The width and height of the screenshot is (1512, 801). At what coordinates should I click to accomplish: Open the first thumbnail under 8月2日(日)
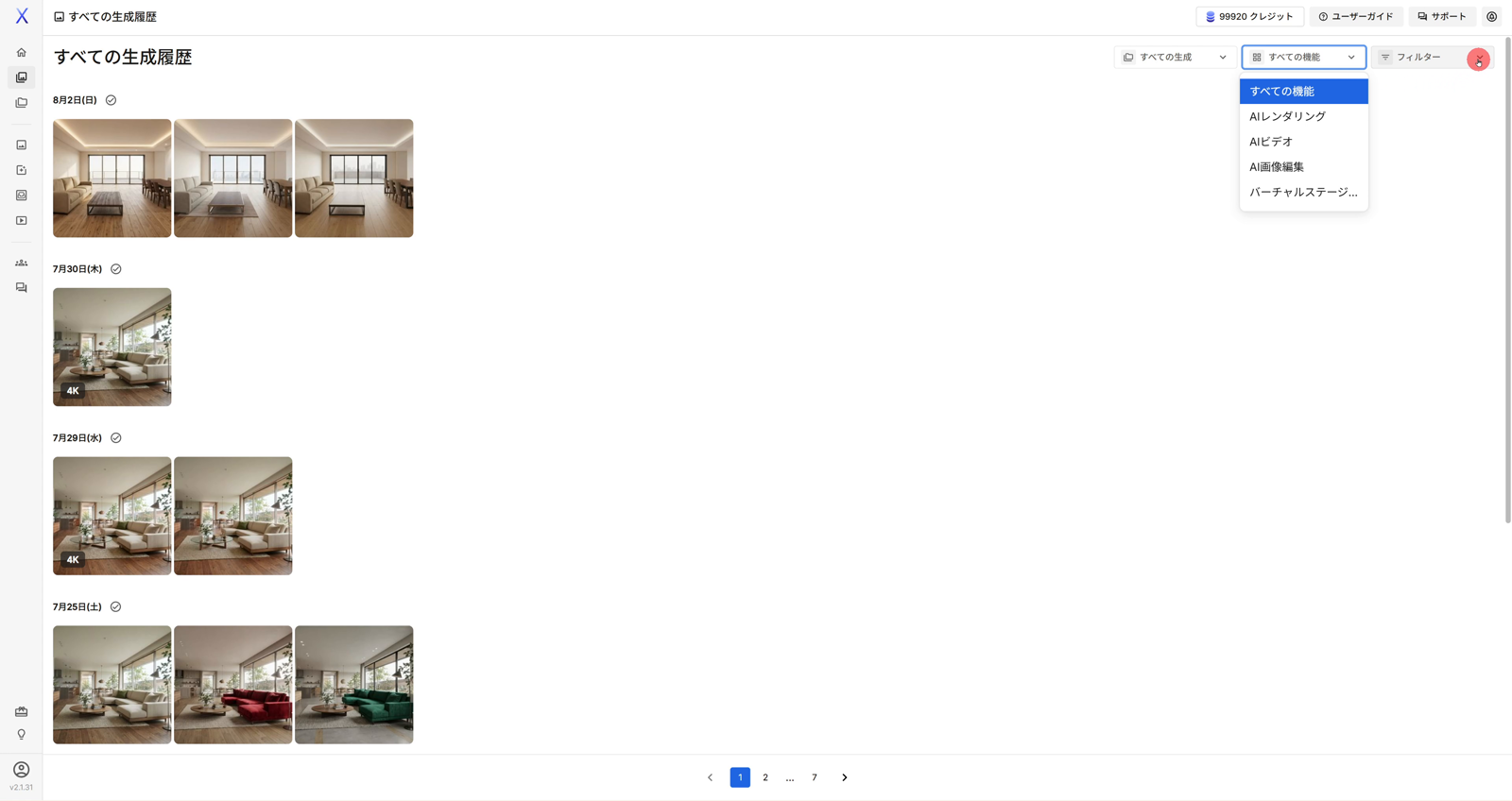pos(112,179)
